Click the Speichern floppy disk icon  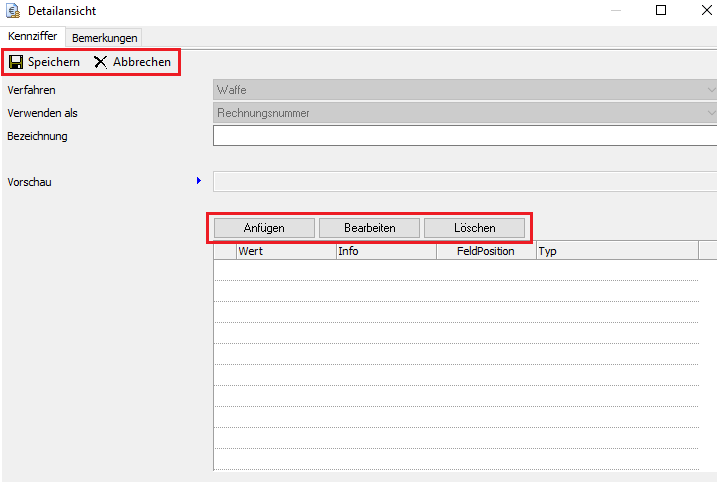click(16, 62)
